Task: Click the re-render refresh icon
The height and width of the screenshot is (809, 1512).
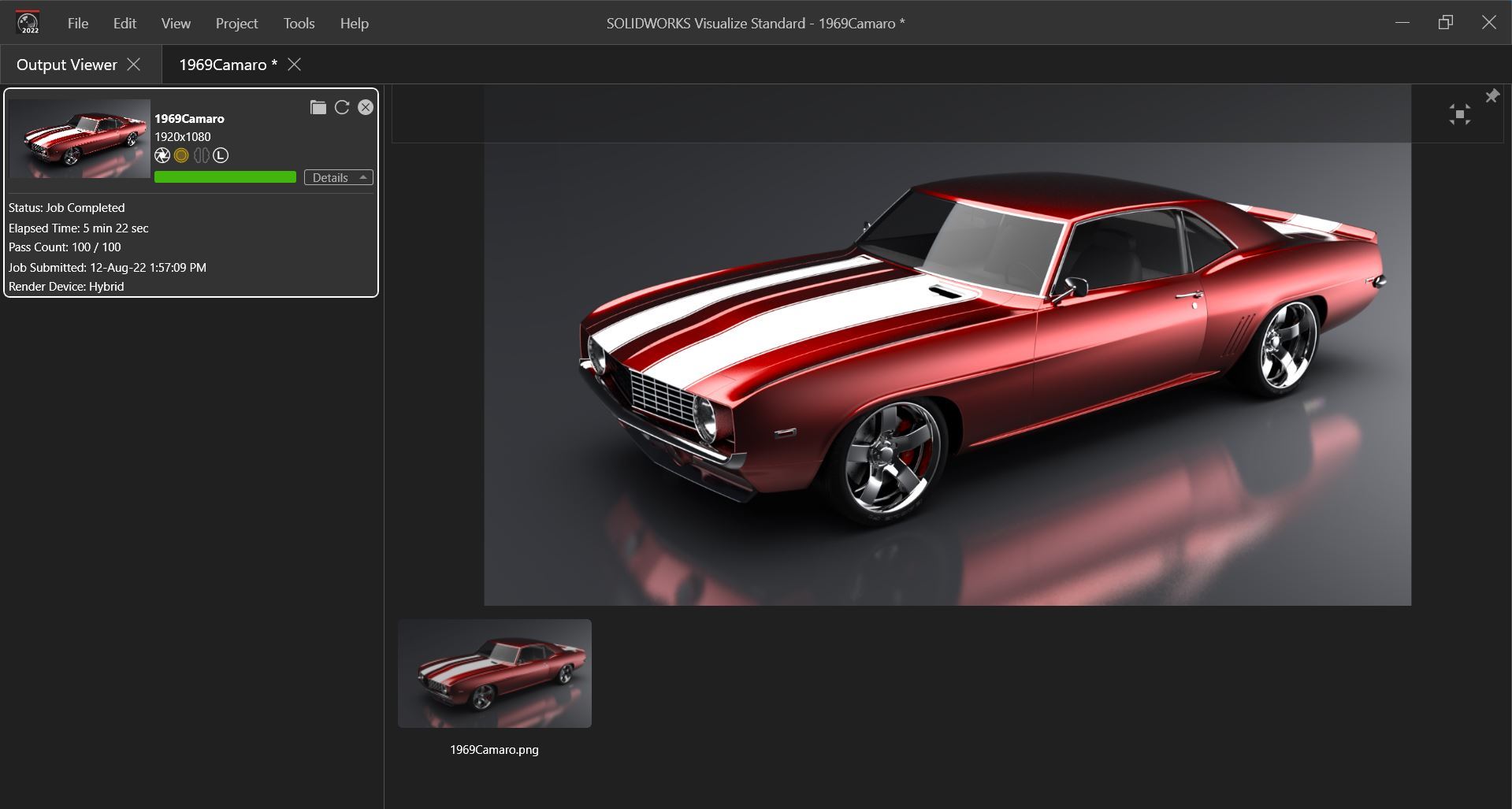Action: pyautogui.click(x=342, y=108)
